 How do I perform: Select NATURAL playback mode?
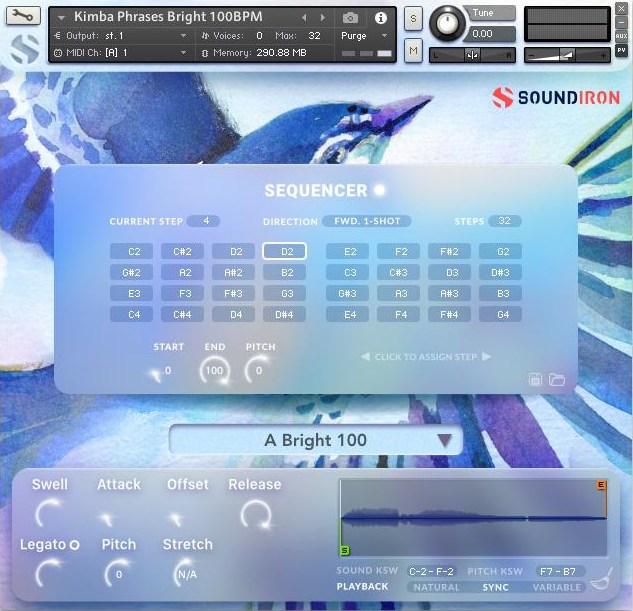pyautogui.click(x=436, y=587)
